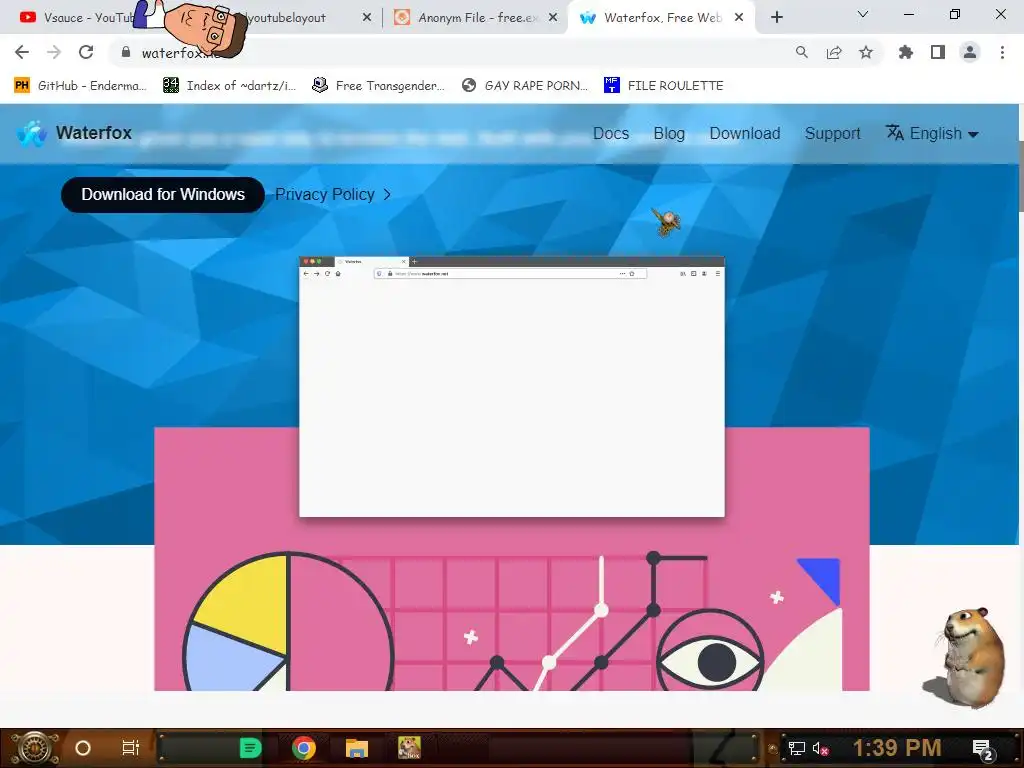Open the hamster box app on taskbar
The width and height of the screenshot is (1024, 768).
(x=409, y=748)
